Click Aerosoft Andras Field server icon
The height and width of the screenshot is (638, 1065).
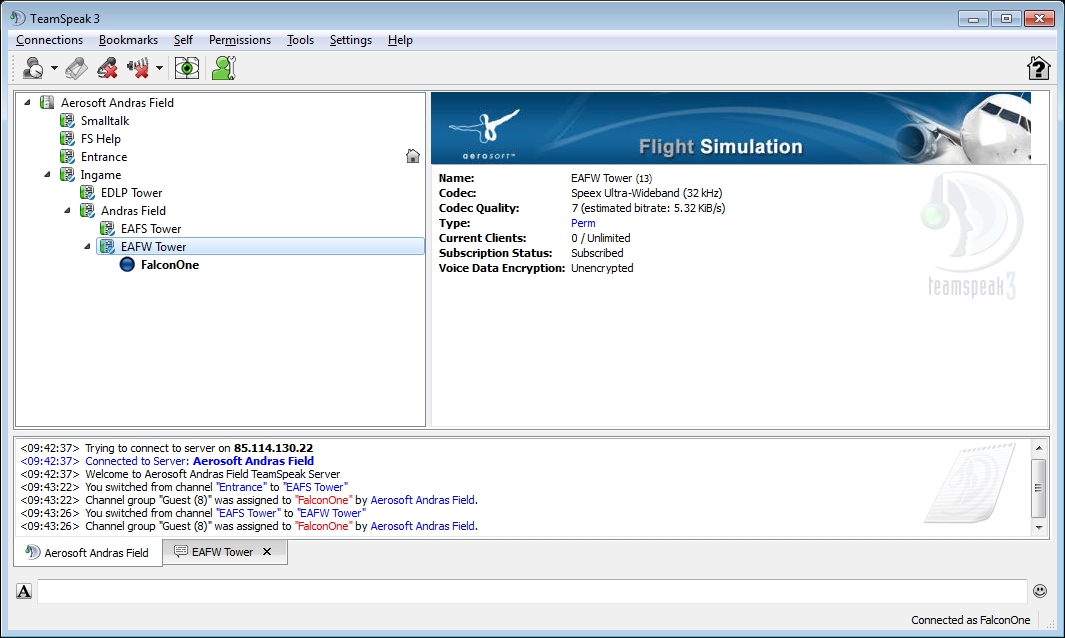(47, 103)
